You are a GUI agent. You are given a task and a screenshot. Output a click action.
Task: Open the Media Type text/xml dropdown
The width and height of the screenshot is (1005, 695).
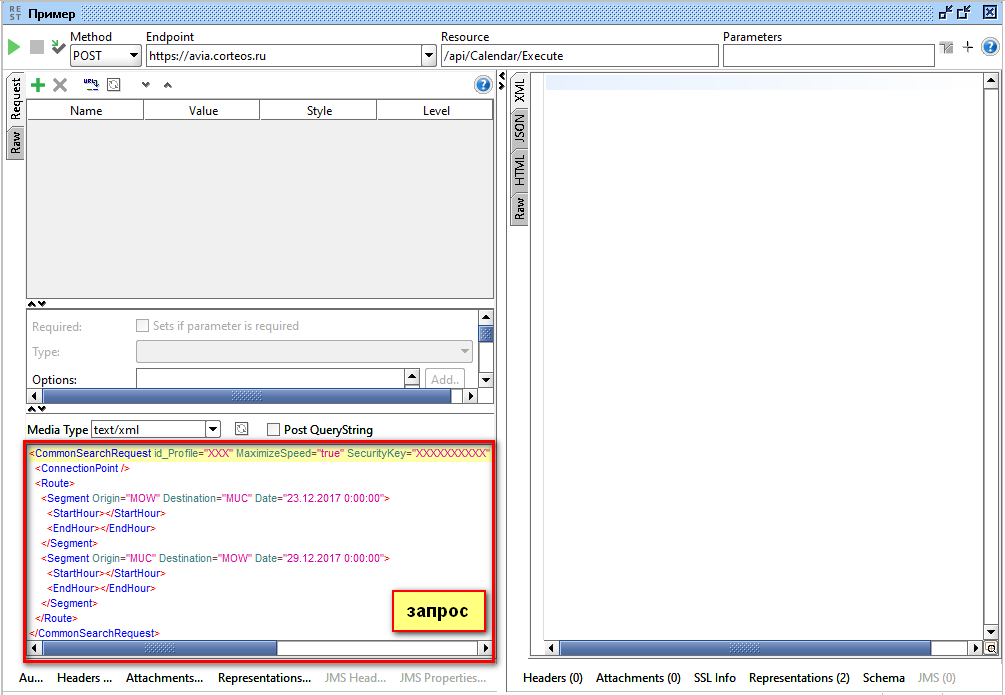[x=212, y=429]
